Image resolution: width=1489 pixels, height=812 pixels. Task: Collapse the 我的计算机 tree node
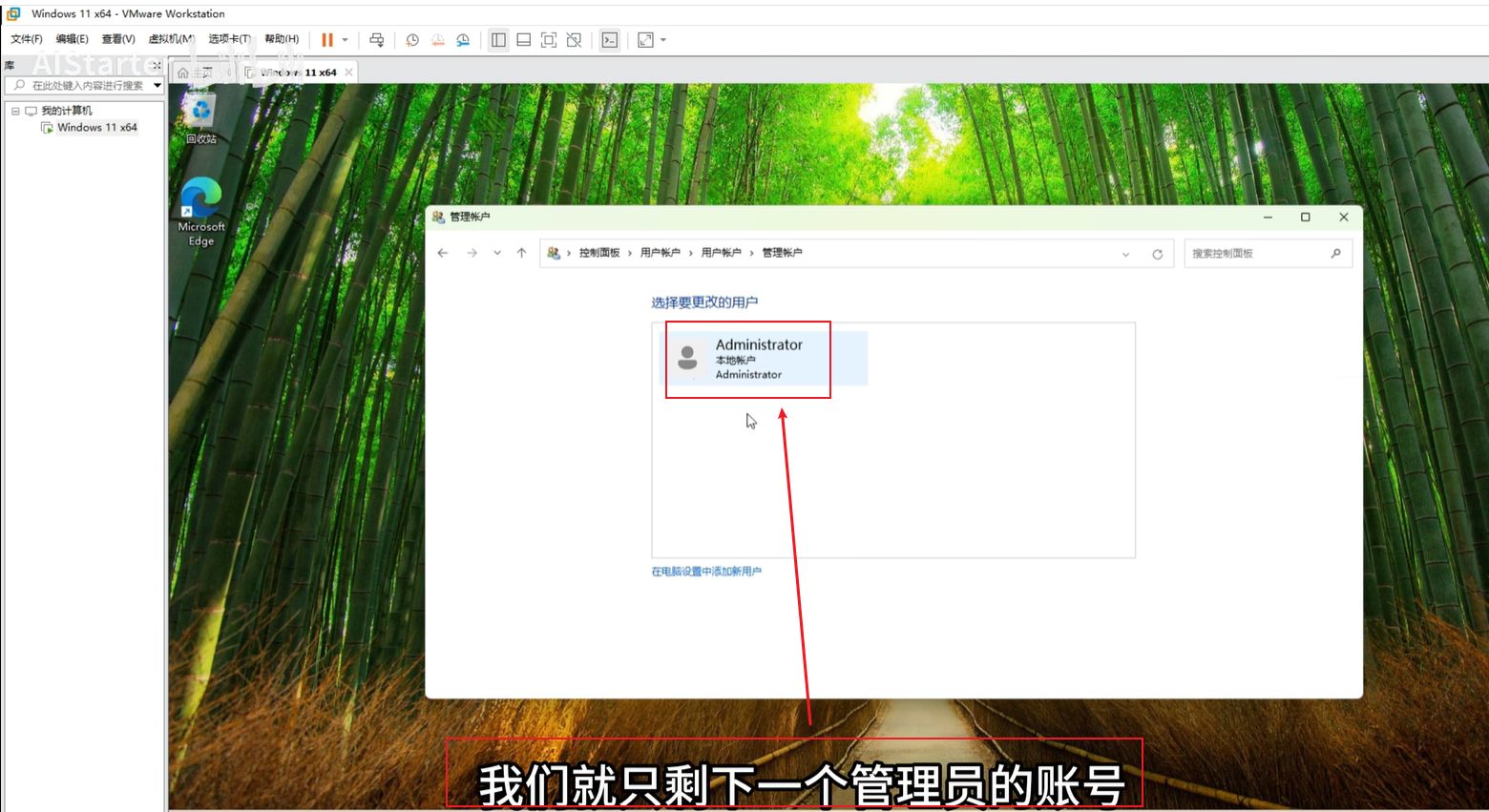click(15, 111)
